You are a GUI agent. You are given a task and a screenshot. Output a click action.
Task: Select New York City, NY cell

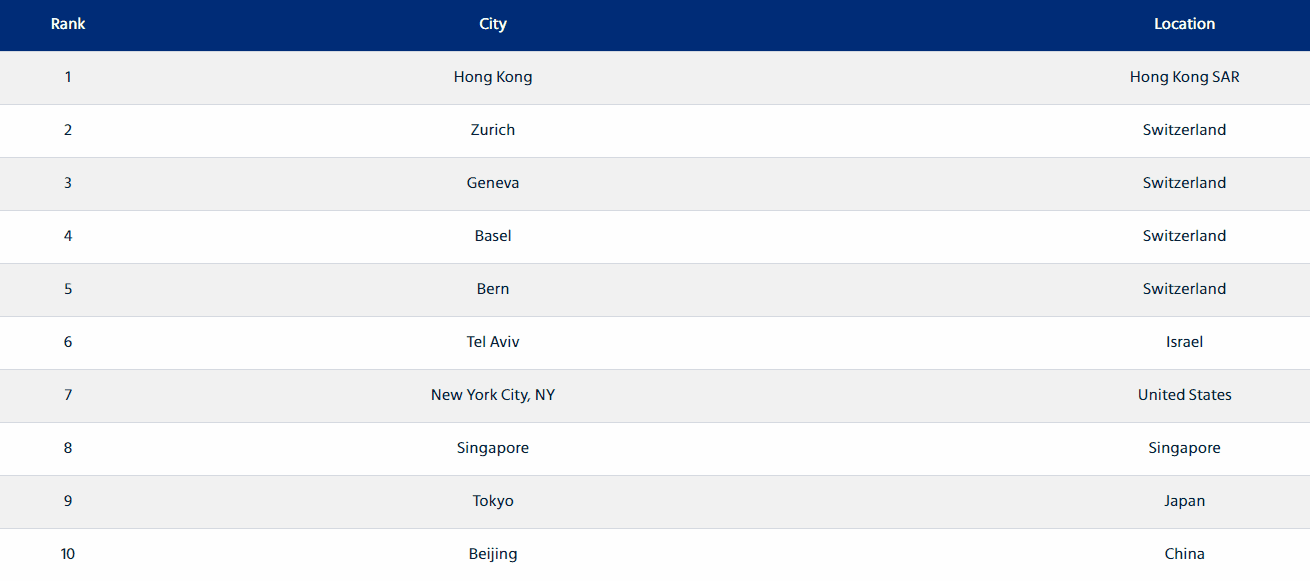493,395
